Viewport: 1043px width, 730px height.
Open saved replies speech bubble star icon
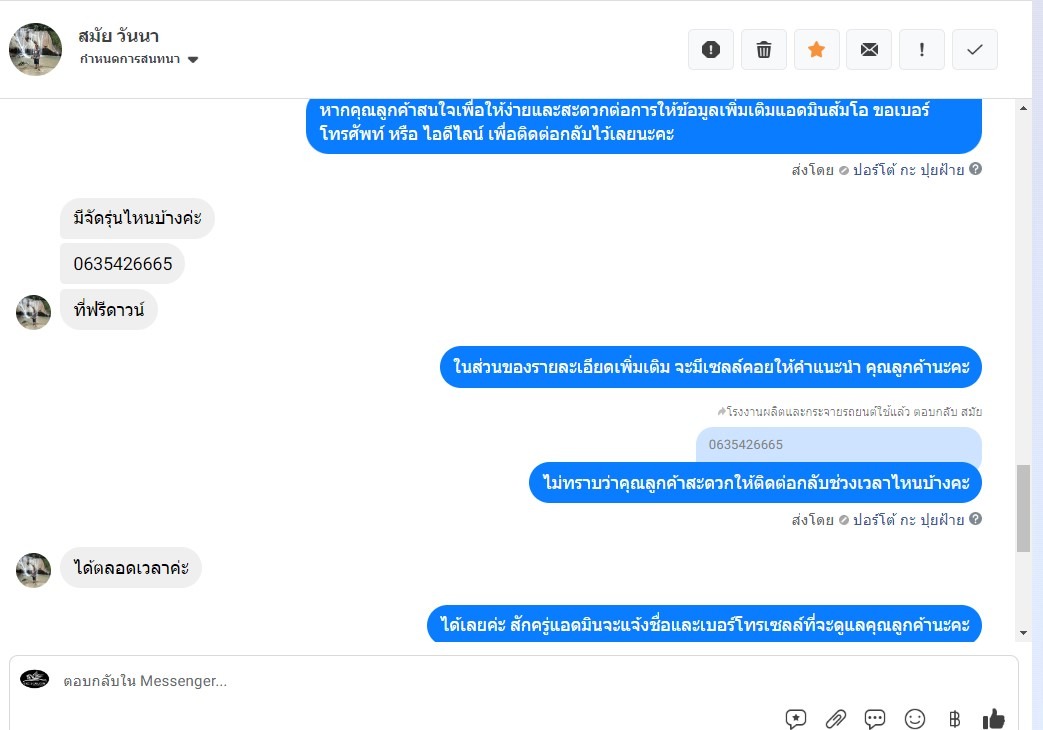[796, 719]
